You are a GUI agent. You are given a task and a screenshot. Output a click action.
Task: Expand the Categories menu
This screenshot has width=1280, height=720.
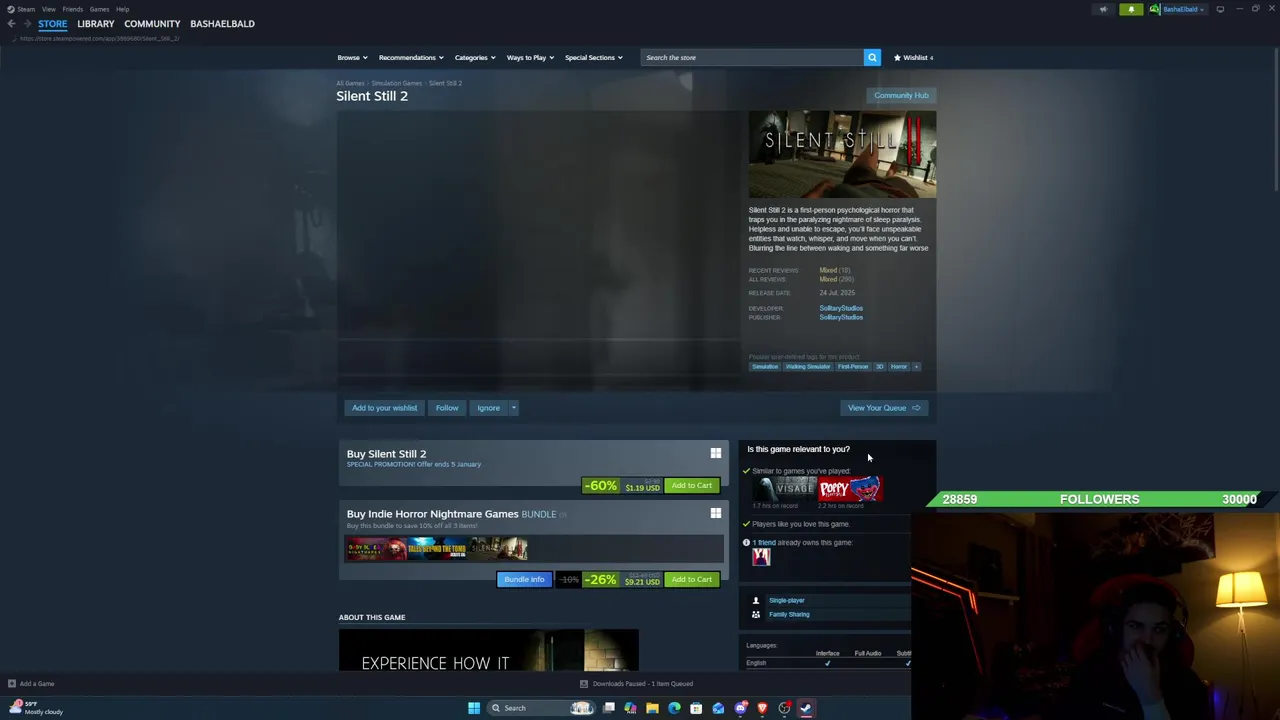click(x=475, y=57)
